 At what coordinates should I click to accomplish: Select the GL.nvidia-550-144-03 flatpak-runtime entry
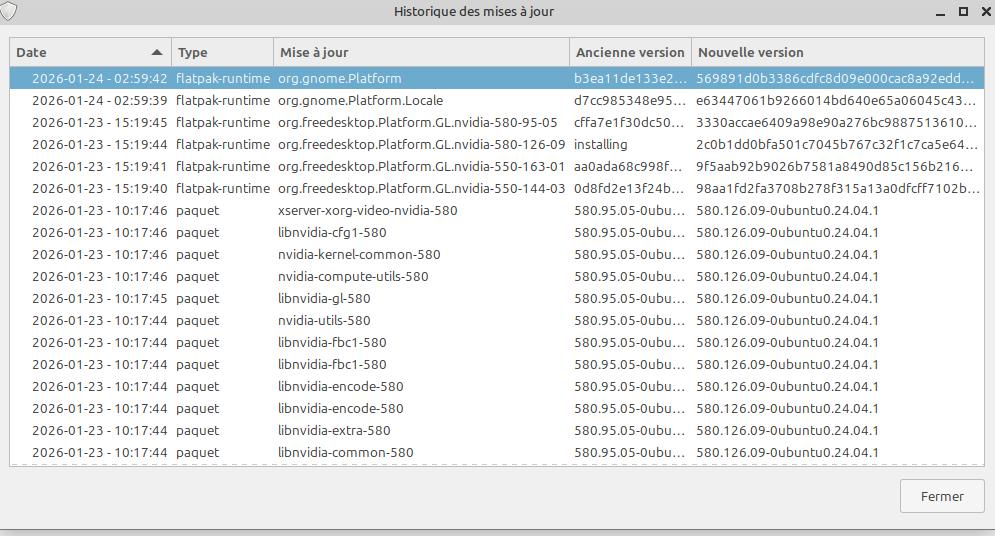tap(421, 188)
